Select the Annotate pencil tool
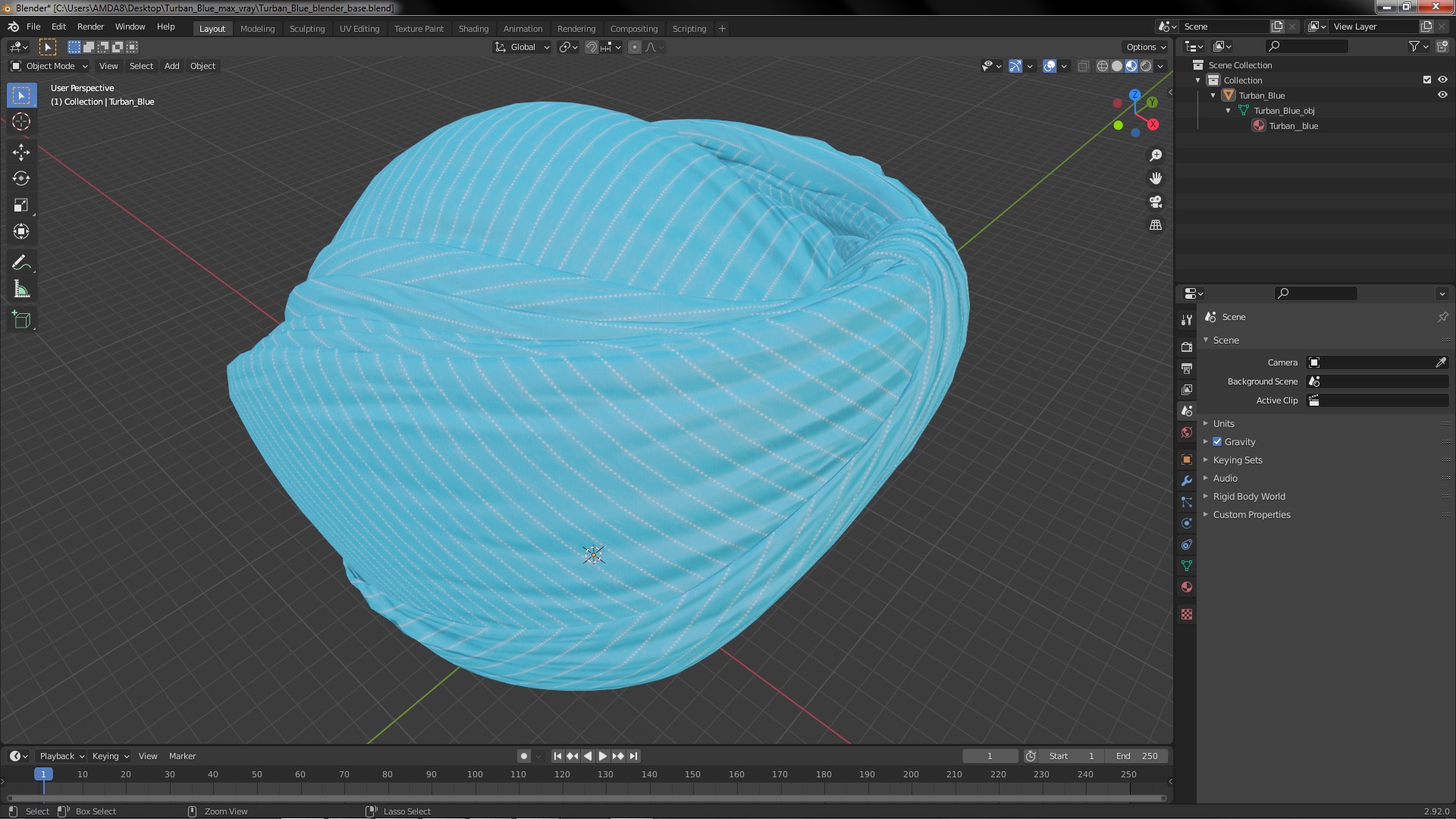 tap(21, 263)
